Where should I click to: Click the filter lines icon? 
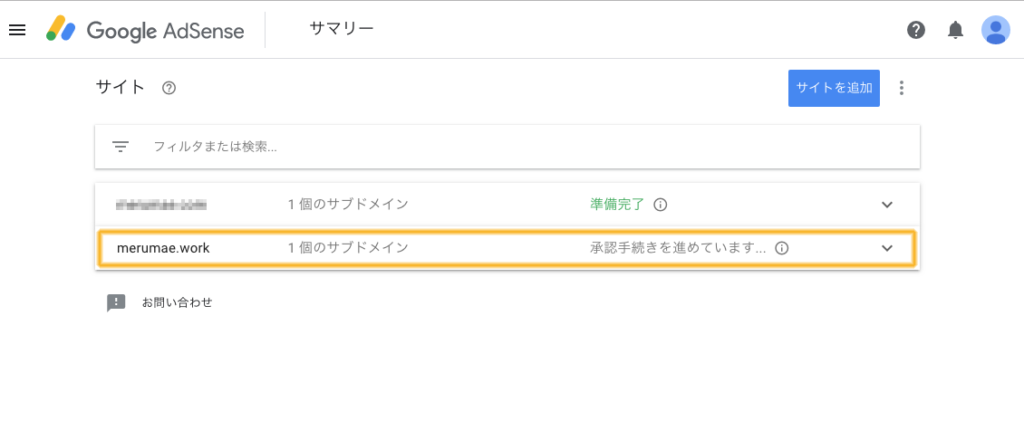tap(120, 147)
